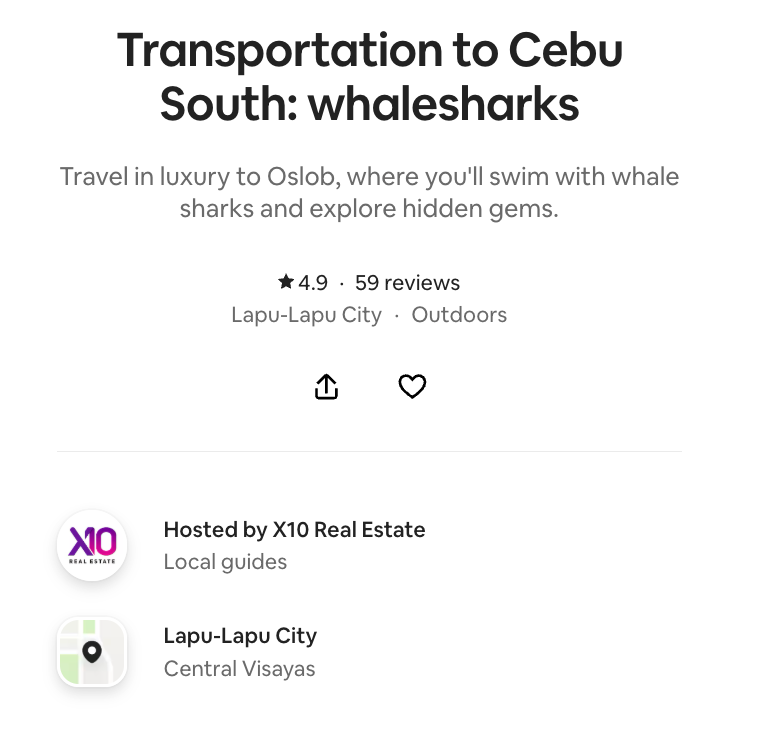Viewport: 768px width, 750px height.
Task: Click gray Lapu-Lapu City text beside Outdoors
Action: (306, 315)
